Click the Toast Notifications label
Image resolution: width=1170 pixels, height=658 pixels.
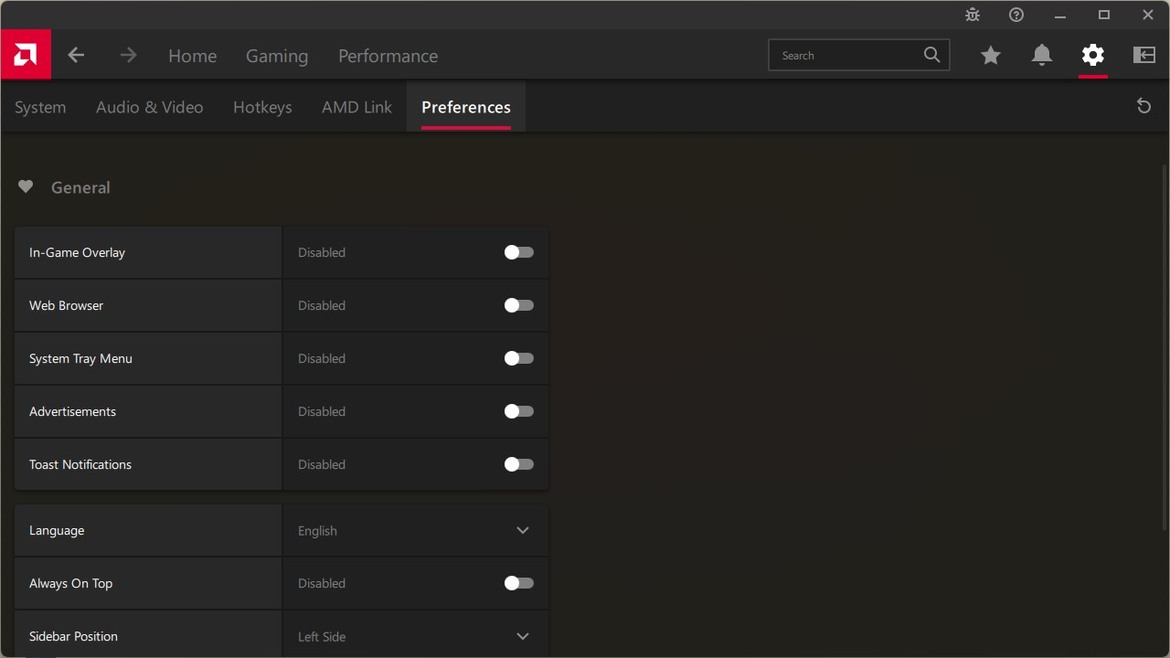pyautogui.click(x=80, y=464)
